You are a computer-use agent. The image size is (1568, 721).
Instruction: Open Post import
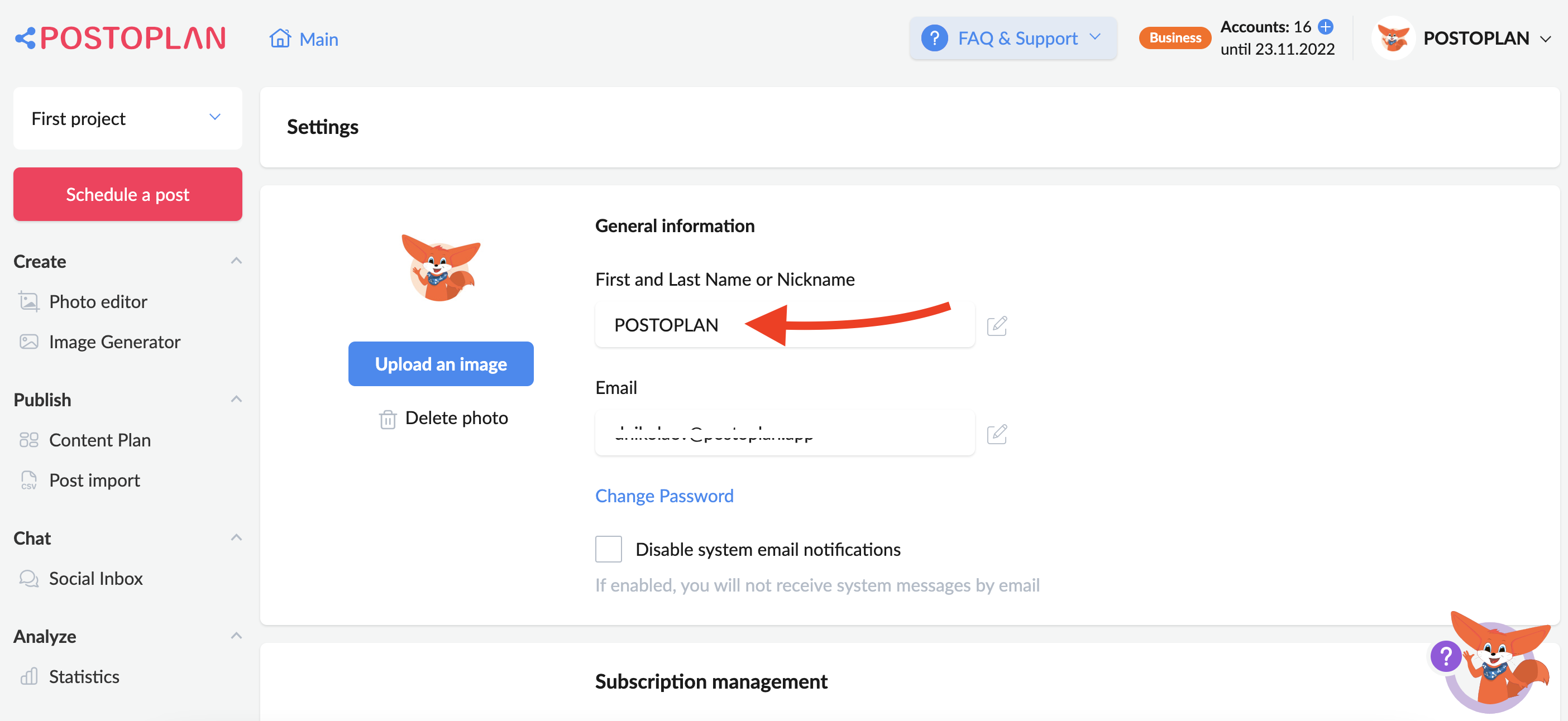click(x=94, y=480)
